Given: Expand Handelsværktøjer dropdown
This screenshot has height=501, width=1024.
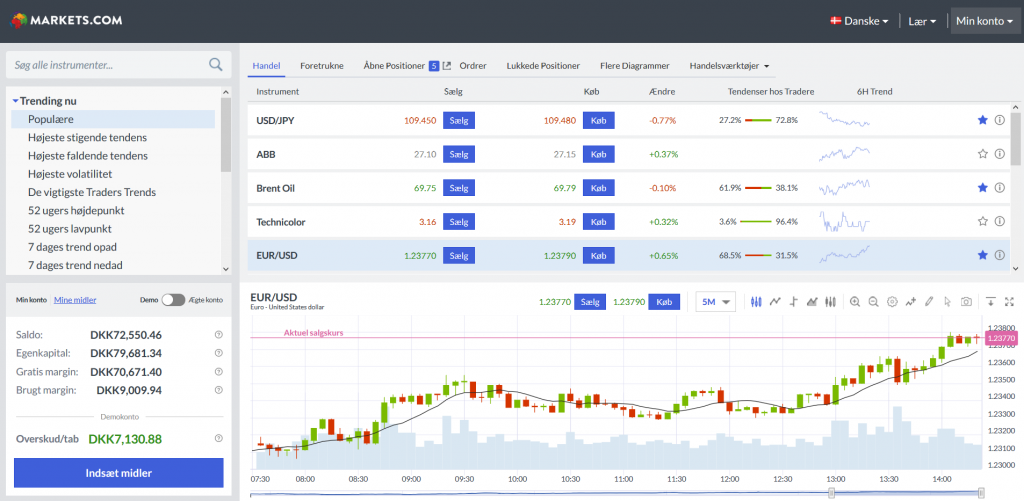Looking at the screenshot, I should point(729,65).
